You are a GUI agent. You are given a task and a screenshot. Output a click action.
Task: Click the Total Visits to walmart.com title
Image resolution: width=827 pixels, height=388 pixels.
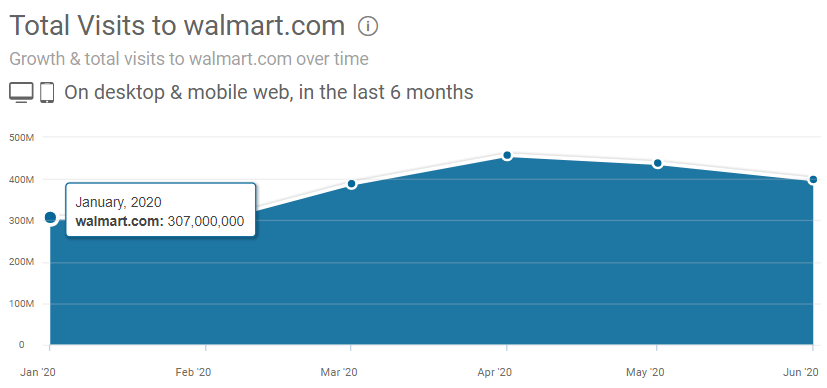177,26
